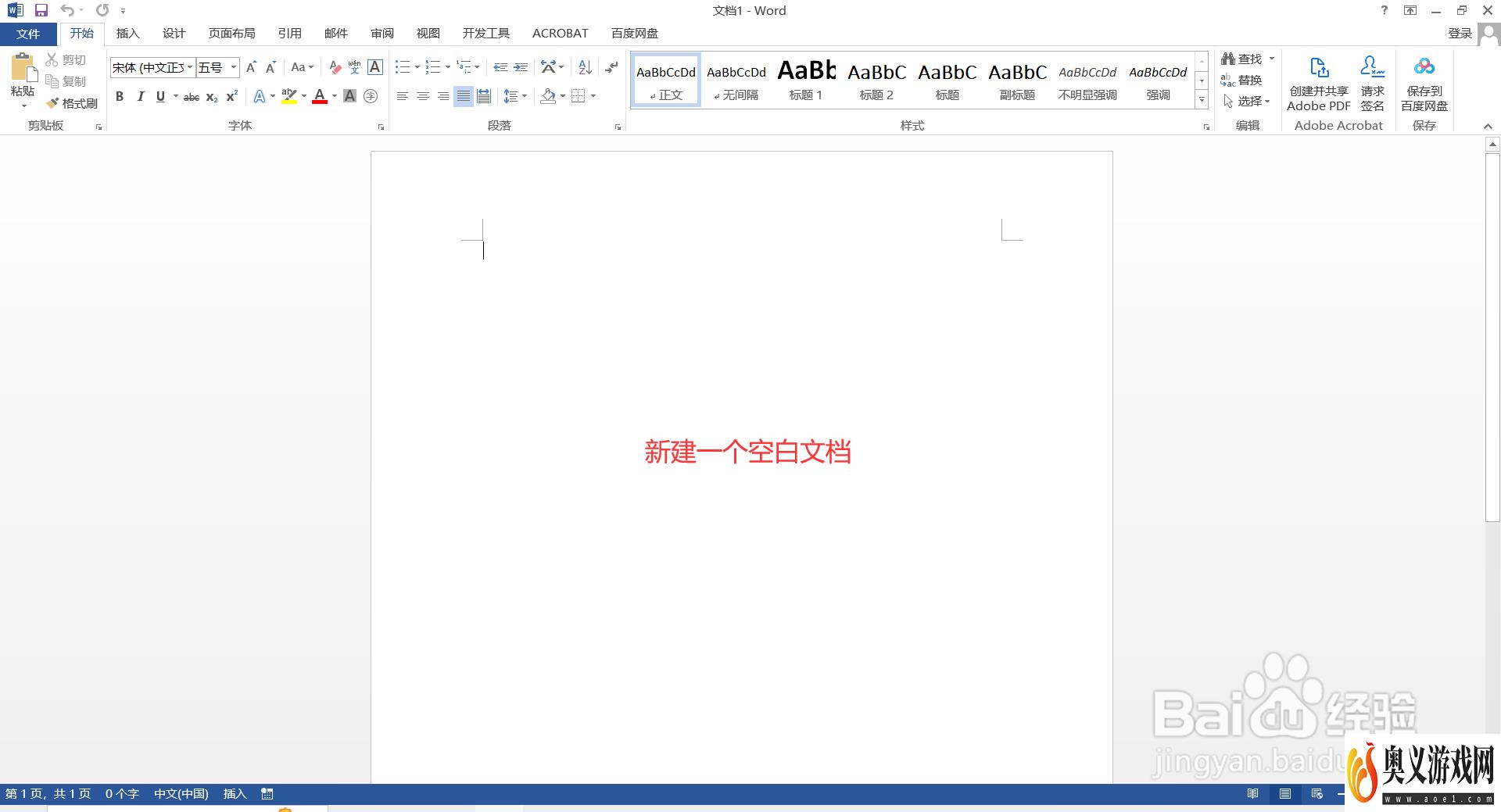Center align the text

[x=423, y=96]
